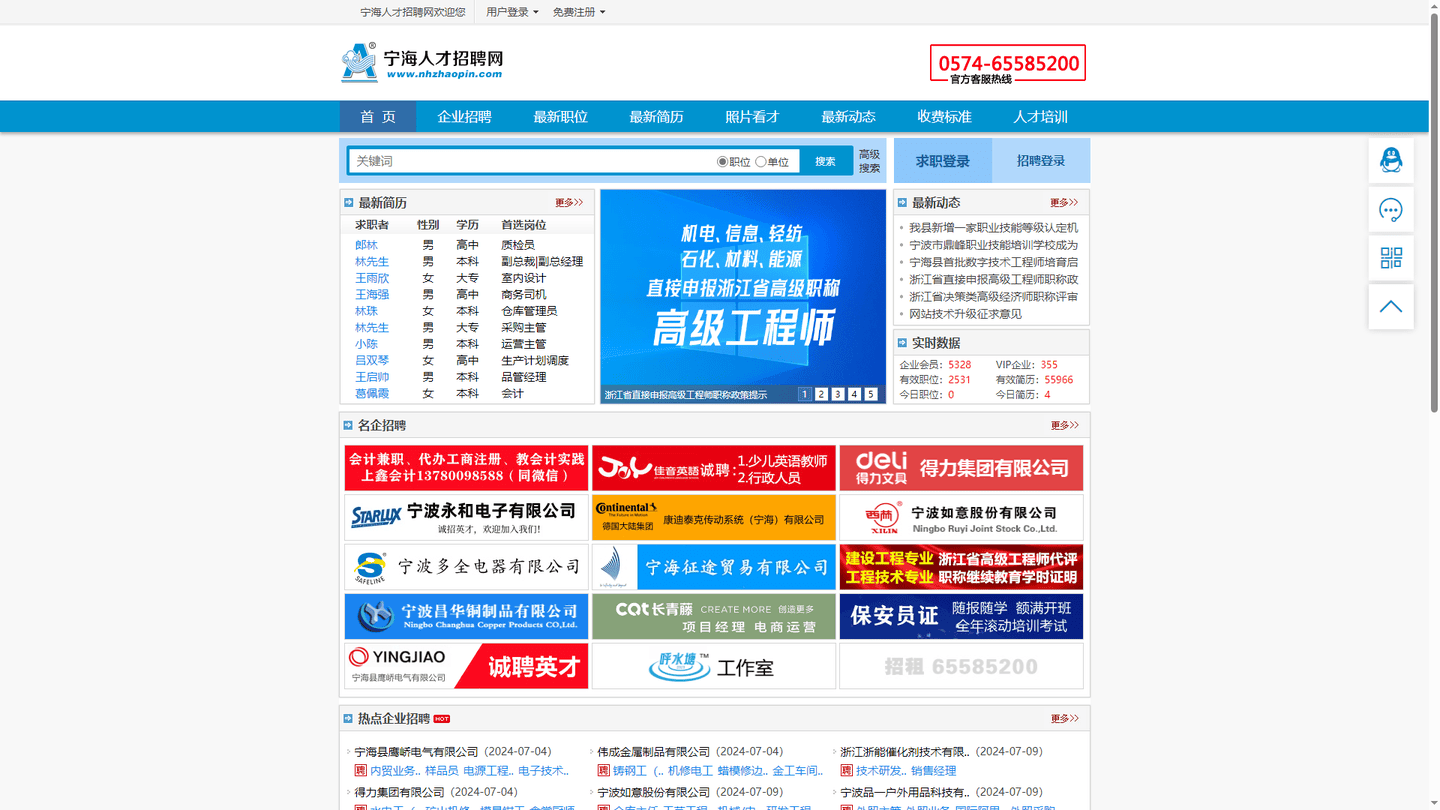Click the back-to-top arrow icon
Screen dimensions: 1440x810
pyautogui.click(x=1391, y=307)
